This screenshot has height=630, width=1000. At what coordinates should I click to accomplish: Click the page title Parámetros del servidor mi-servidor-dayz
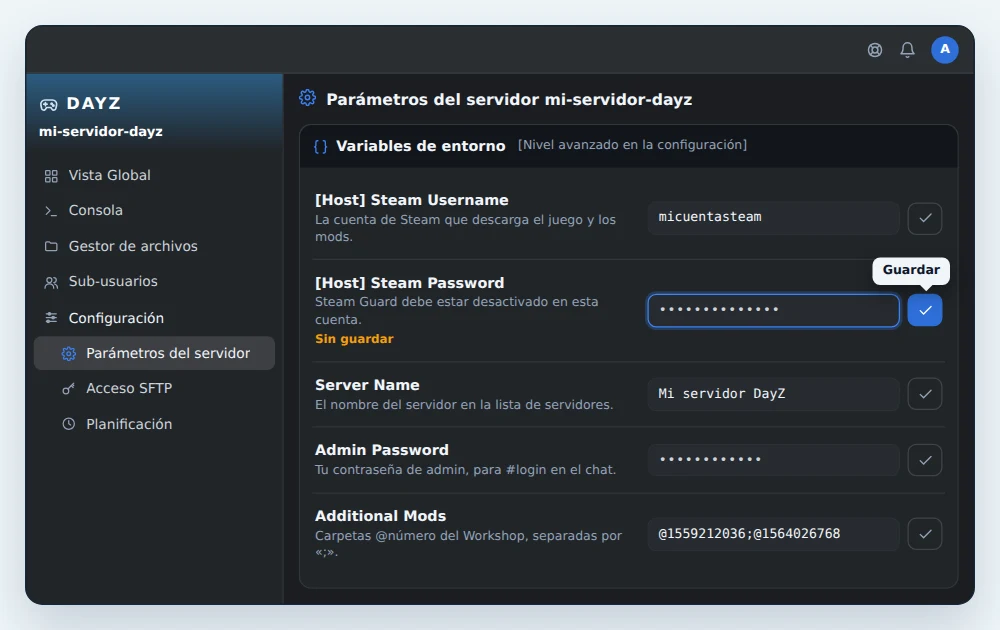tap(509, 99)
